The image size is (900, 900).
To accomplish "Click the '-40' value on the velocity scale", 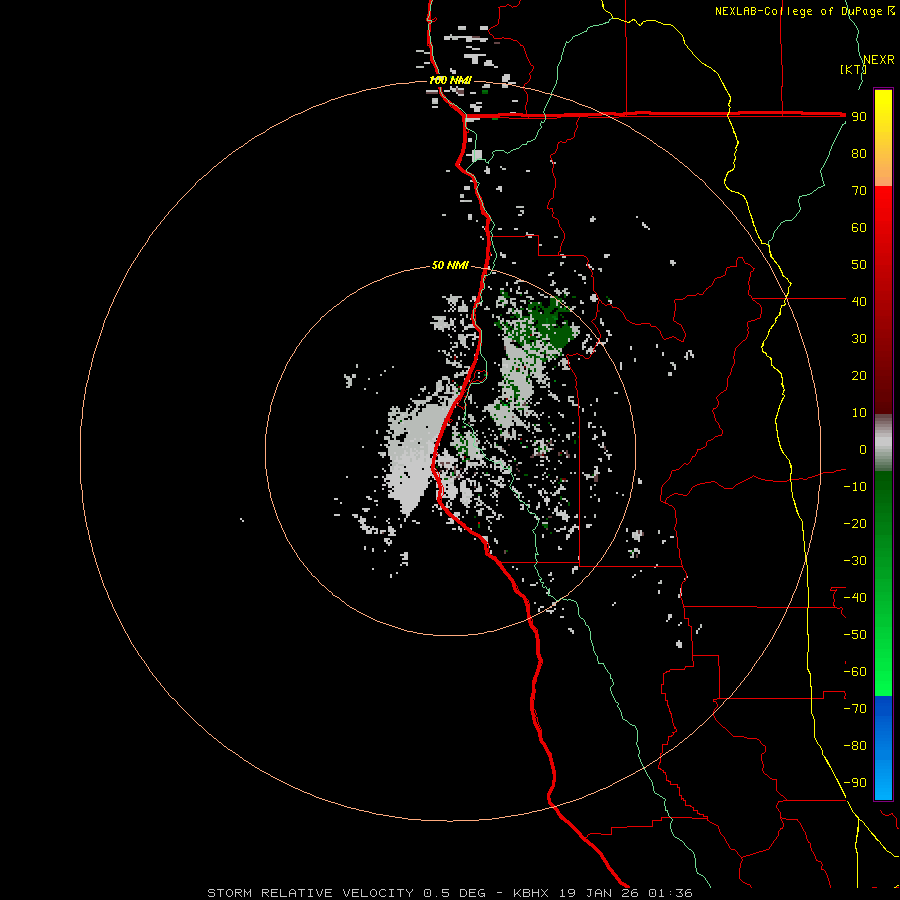I will point(855,598).
